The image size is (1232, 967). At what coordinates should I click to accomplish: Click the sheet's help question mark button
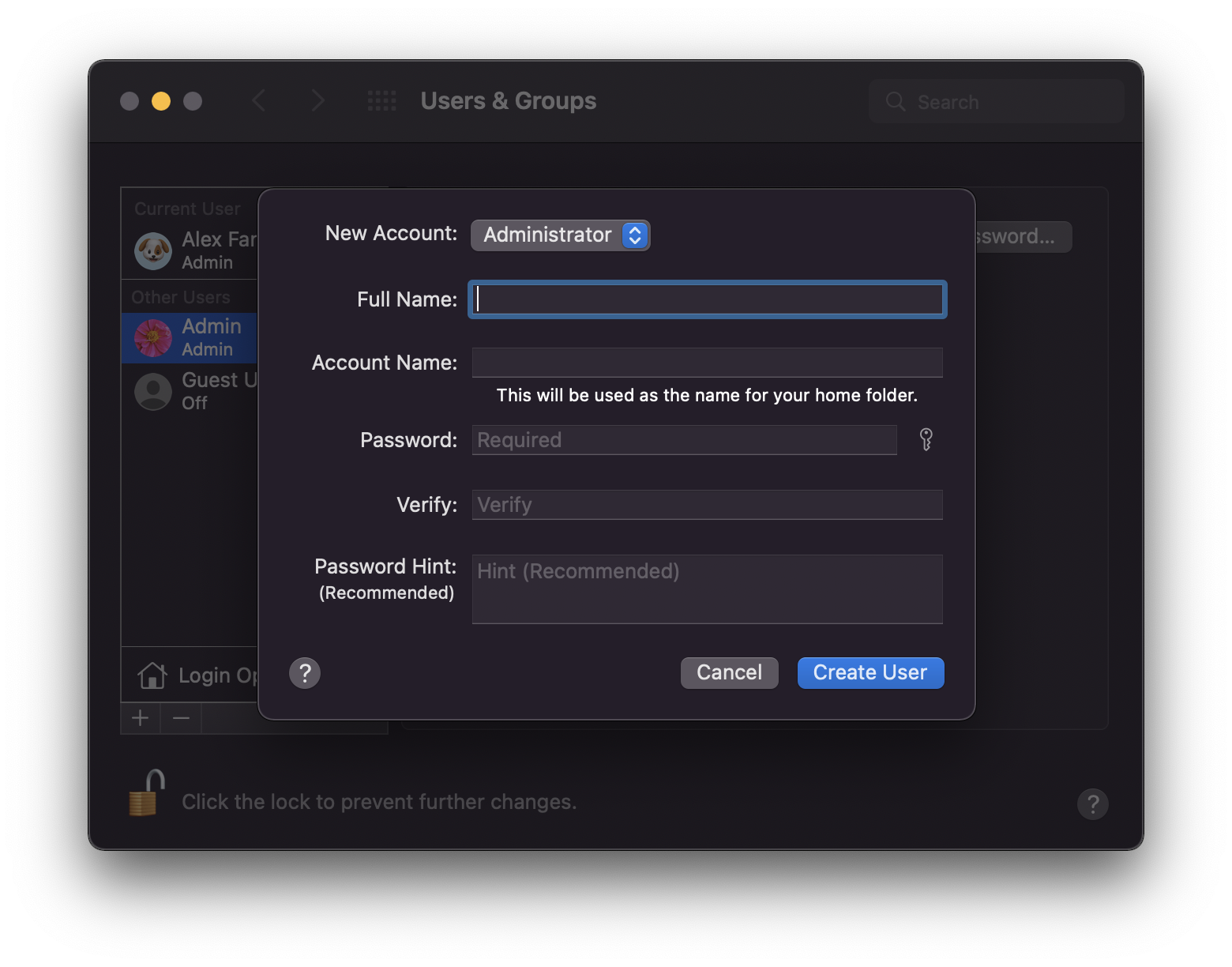[x=305, y=673]
